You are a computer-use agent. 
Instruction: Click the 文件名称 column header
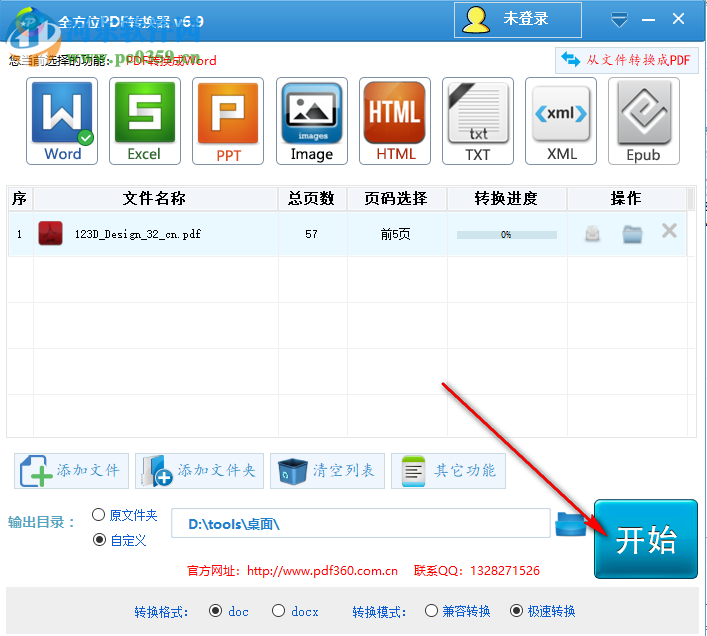click(155, 198)
